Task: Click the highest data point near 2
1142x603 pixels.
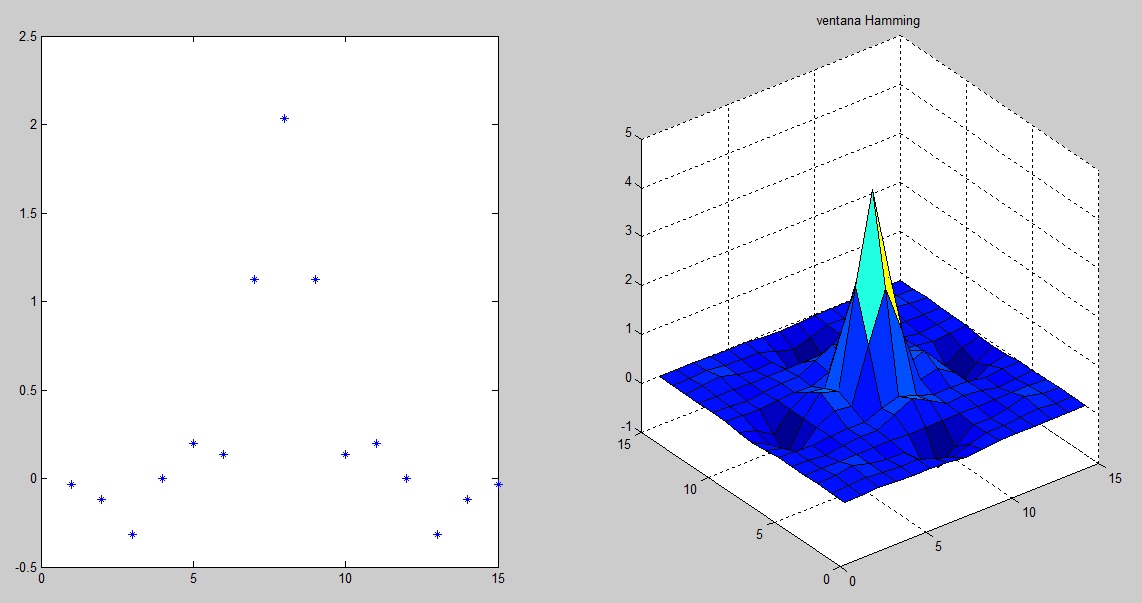Action: click(x=285, y=118)
